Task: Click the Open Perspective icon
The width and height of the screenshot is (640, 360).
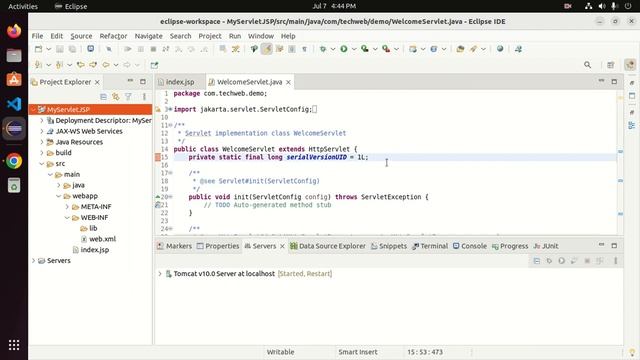Action: [x=611, y=65]
